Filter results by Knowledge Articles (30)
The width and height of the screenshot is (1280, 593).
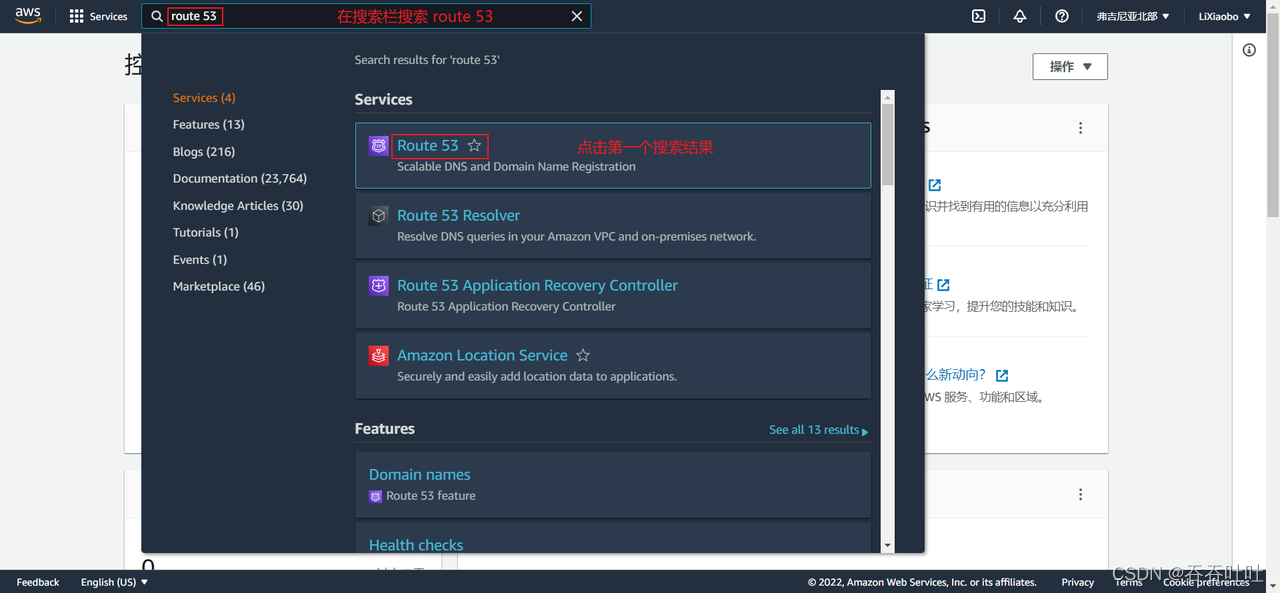click(x=238, y=205)
